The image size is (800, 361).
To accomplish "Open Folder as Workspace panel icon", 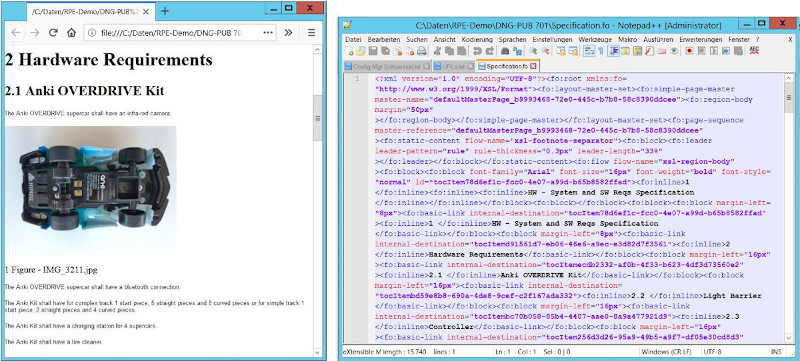I will pyautogui.click(x=662, y=51).
